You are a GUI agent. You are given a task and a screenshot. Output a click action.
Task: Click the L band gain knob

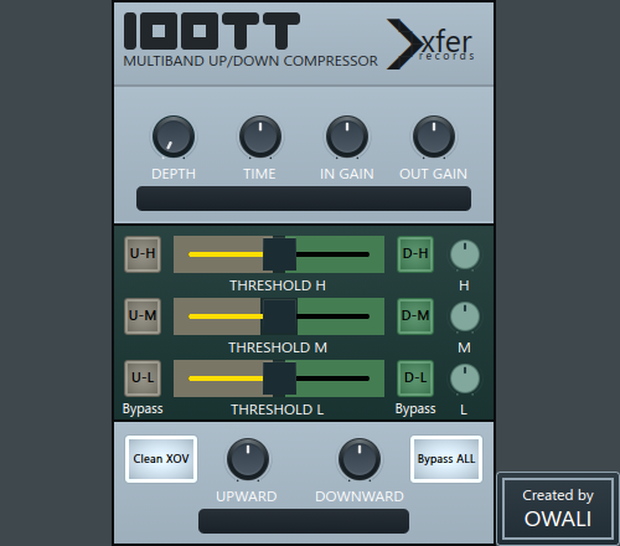[465, 379]
